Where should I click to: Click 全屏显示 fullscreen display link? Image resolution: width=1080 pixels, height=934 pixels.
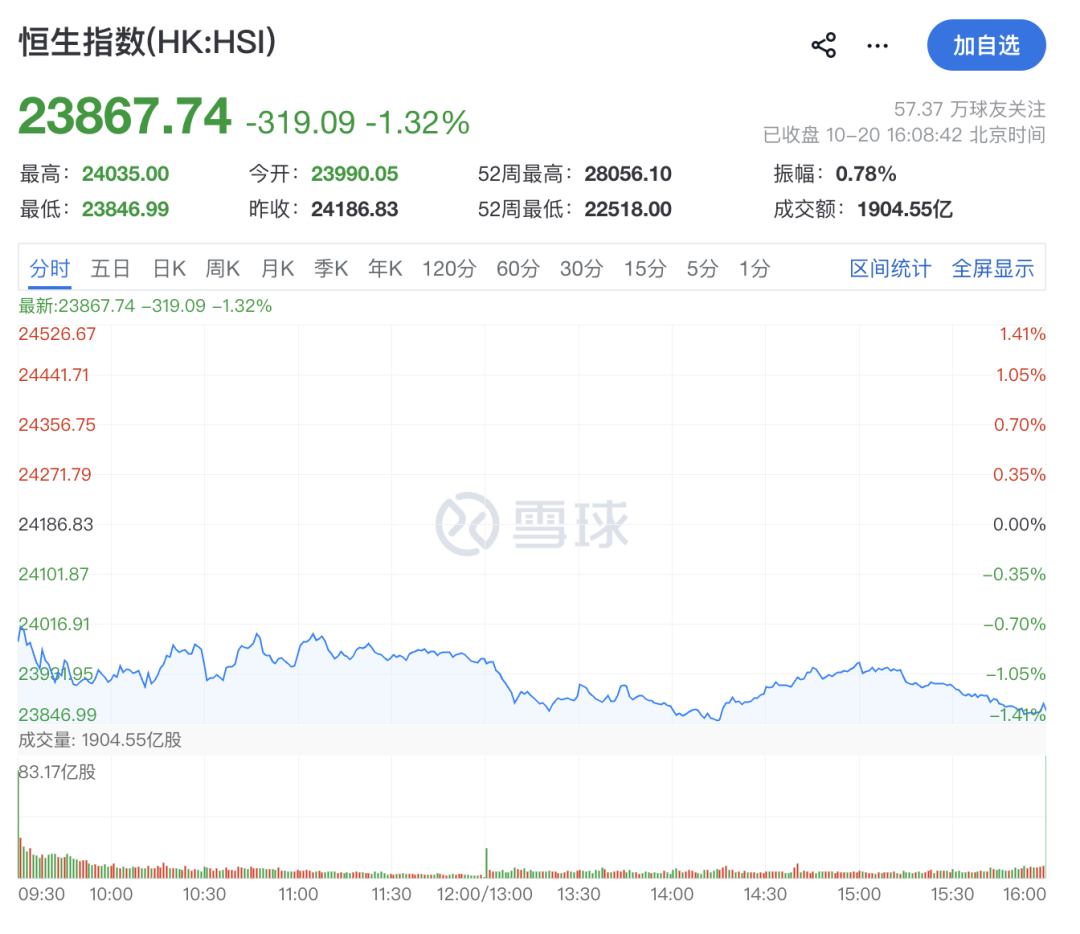point(993,268)
